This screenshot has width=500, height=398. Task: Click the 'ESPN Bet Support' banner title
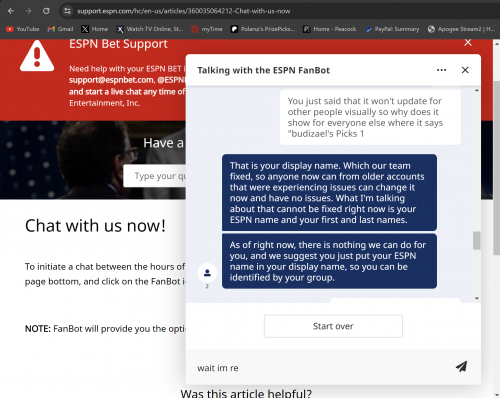coord(118,44)
